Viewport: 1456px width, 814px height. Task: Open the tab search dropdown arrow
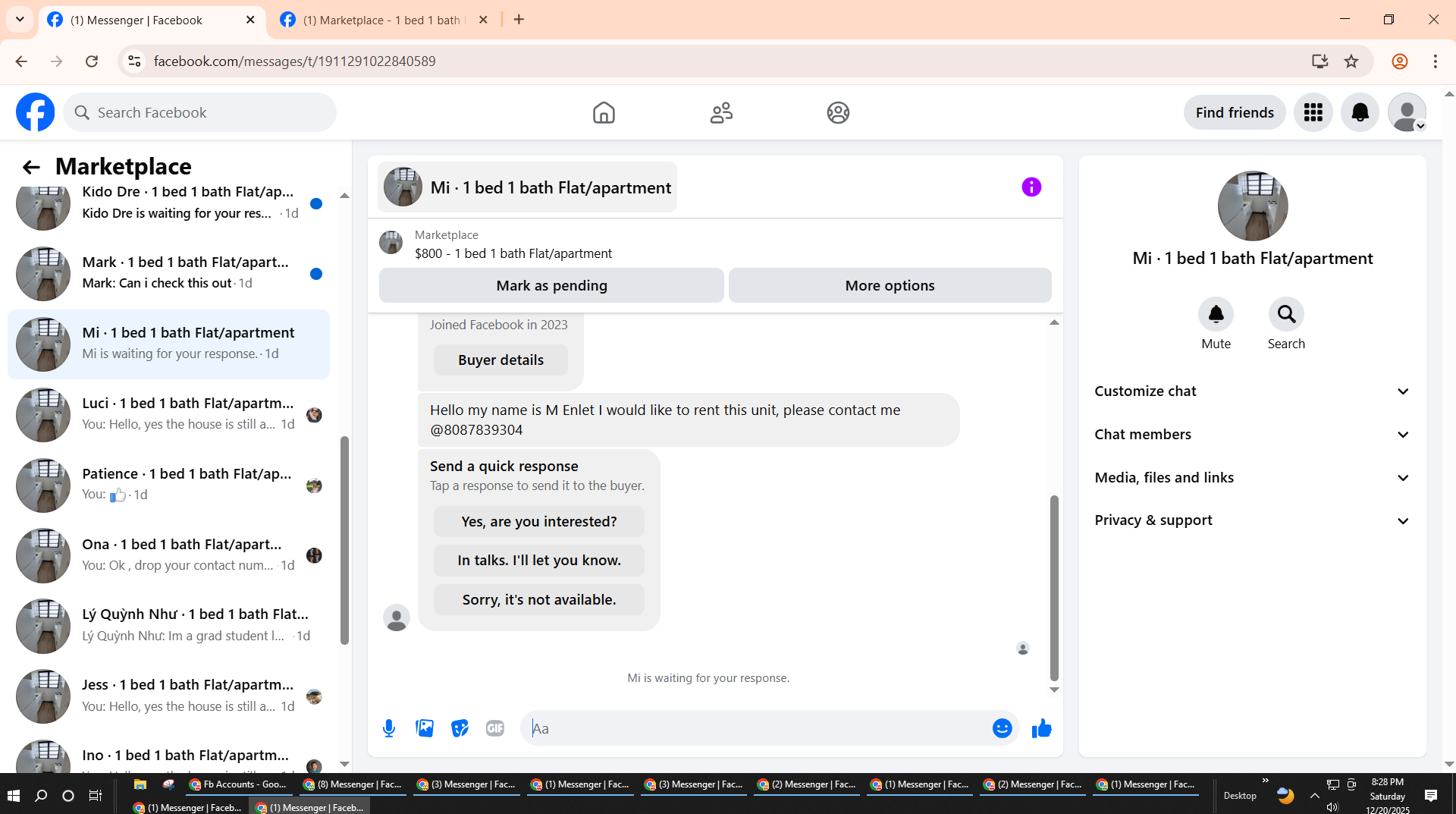click(x=20, y=20)
